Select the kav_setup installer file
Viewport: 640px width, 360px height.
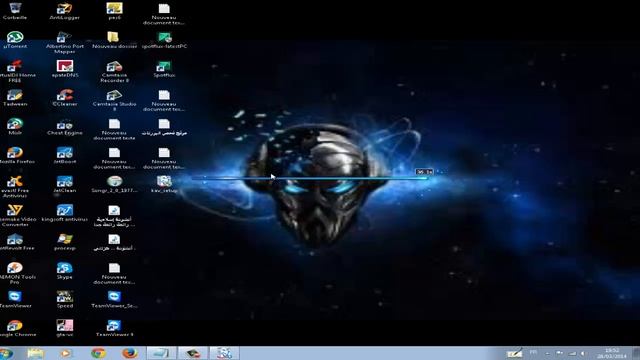[x=164, y=184]
